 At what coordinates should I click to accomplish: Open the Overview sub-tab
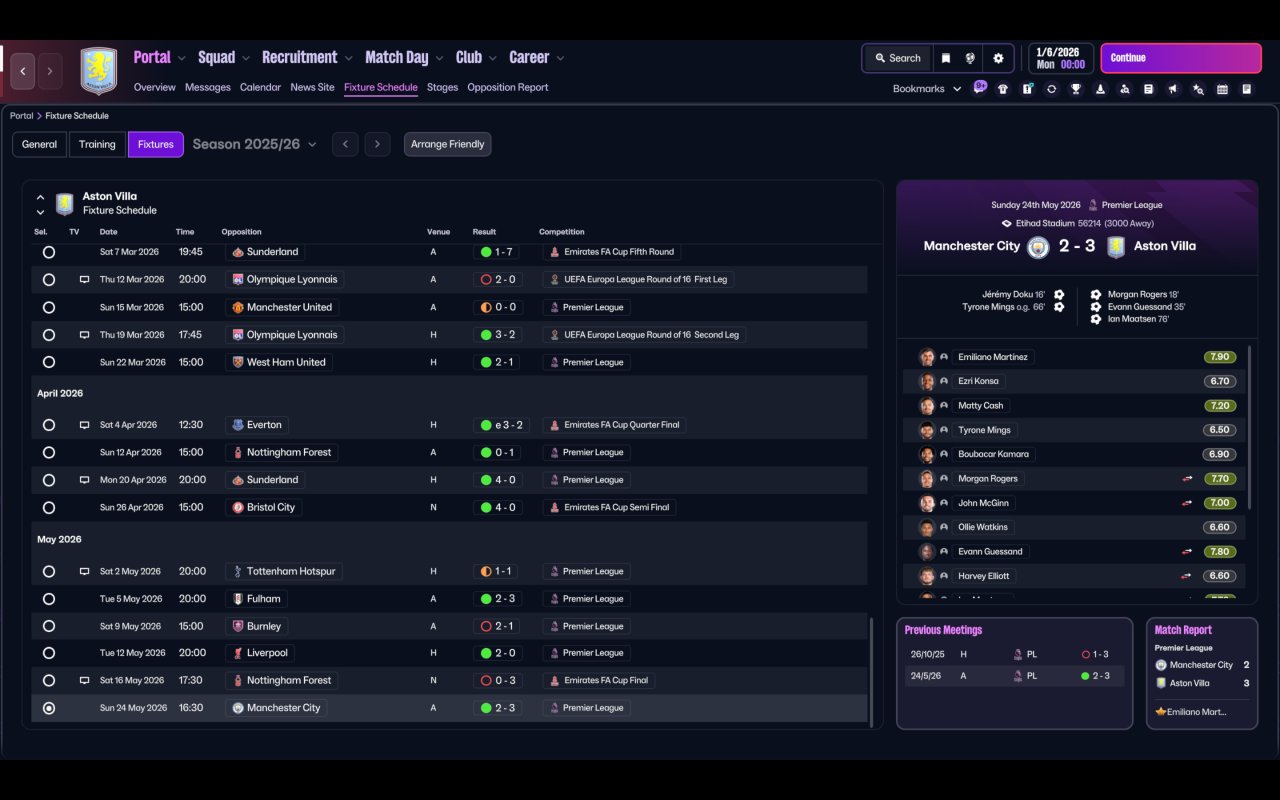point(155,88)
